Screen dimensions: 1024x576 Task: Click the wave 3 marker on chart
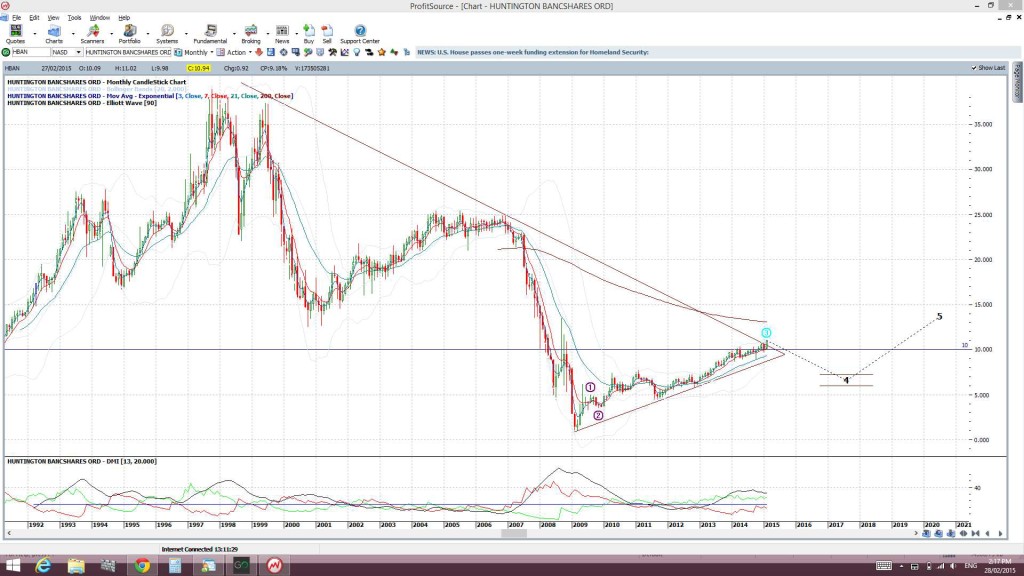click(766, 333)
